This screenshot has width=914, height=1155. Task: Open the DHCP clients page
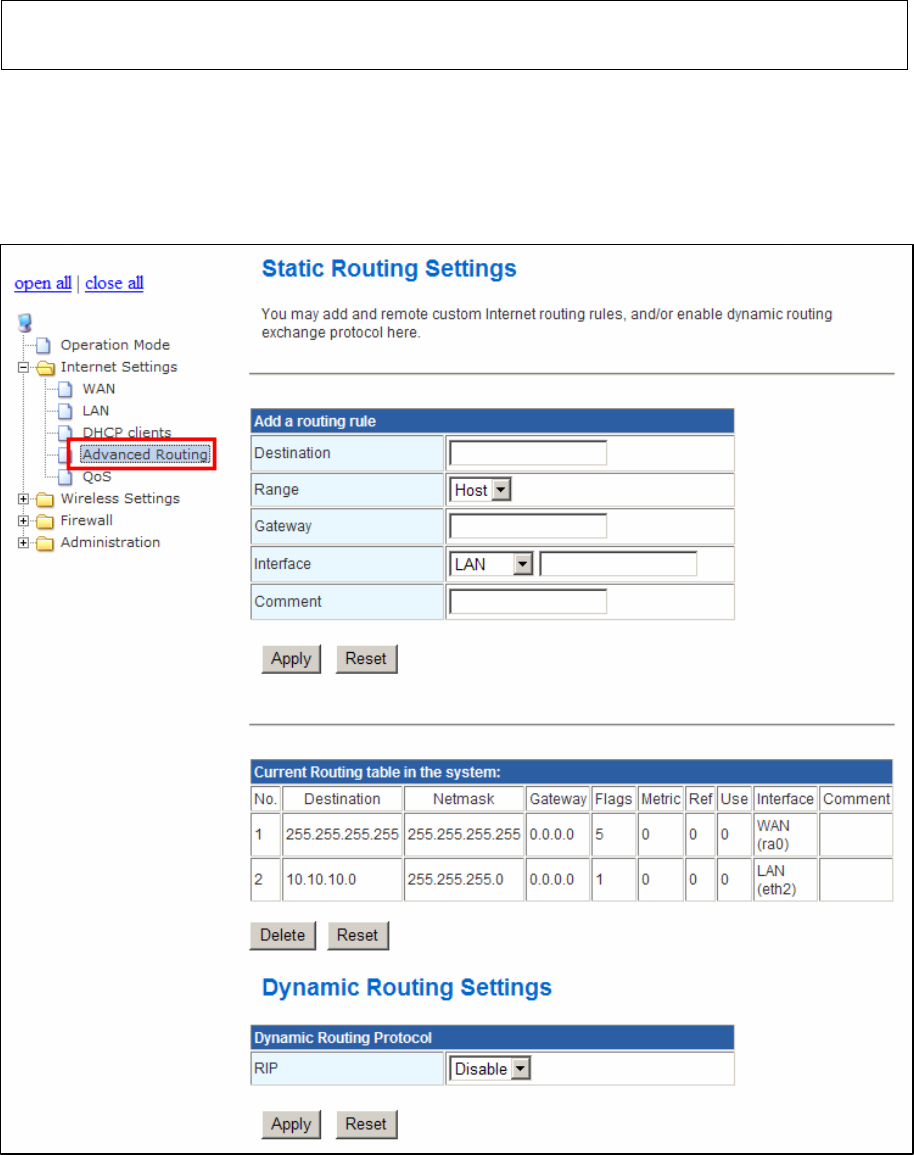(127, 432)
